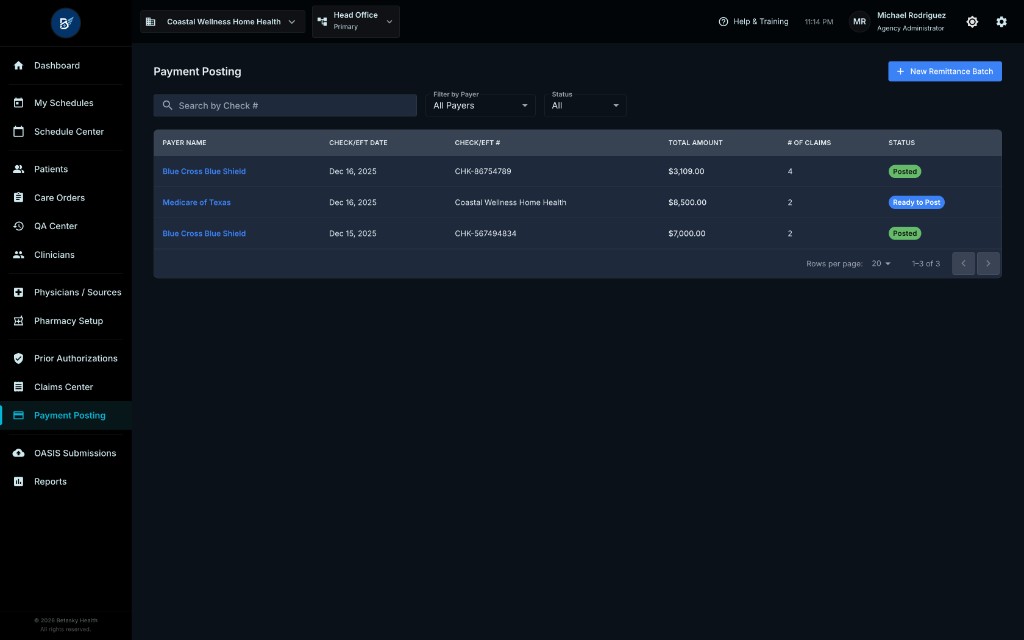Click the agency building icon
This screenshot has width=1024, height=640.
tap(150, 22)
